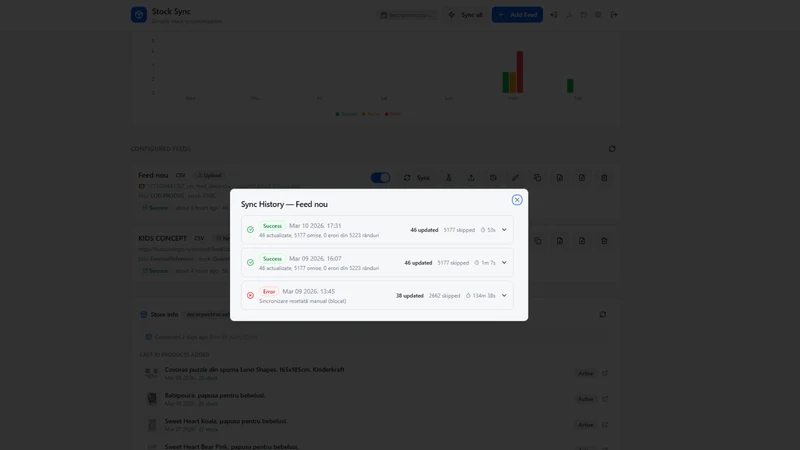This screenshot has height=450, width=800.
Task: Open the statistics chart icon in the header
Action: click(569, 15)
